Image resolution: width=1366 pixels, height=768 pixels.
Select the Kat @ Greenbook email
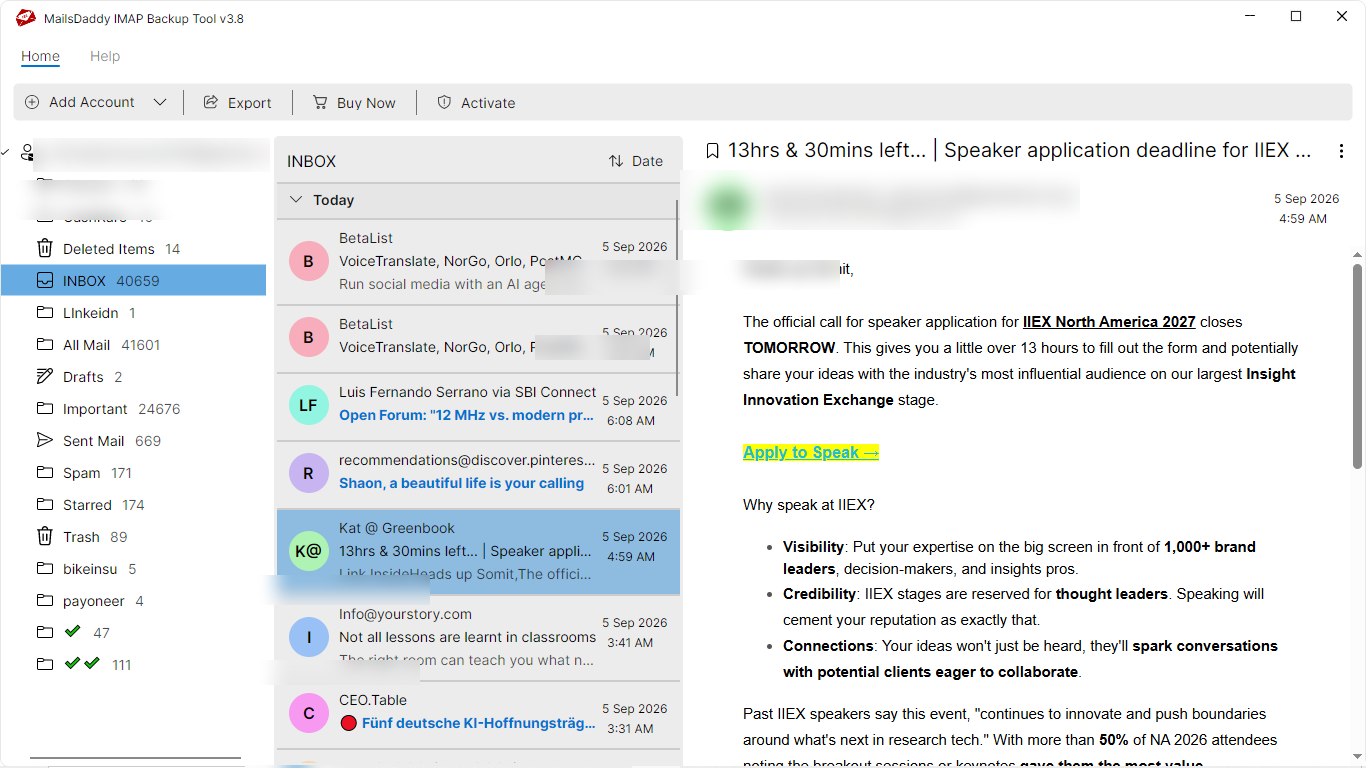point(478,552)
